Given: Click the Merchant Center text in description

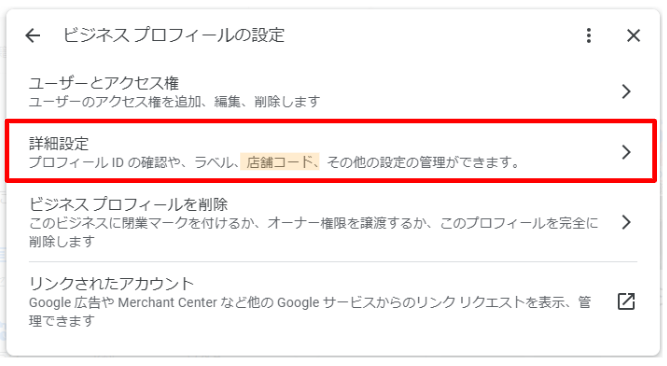Looking at the screenshot, I should pyautogui.click(x=167, y=303).
